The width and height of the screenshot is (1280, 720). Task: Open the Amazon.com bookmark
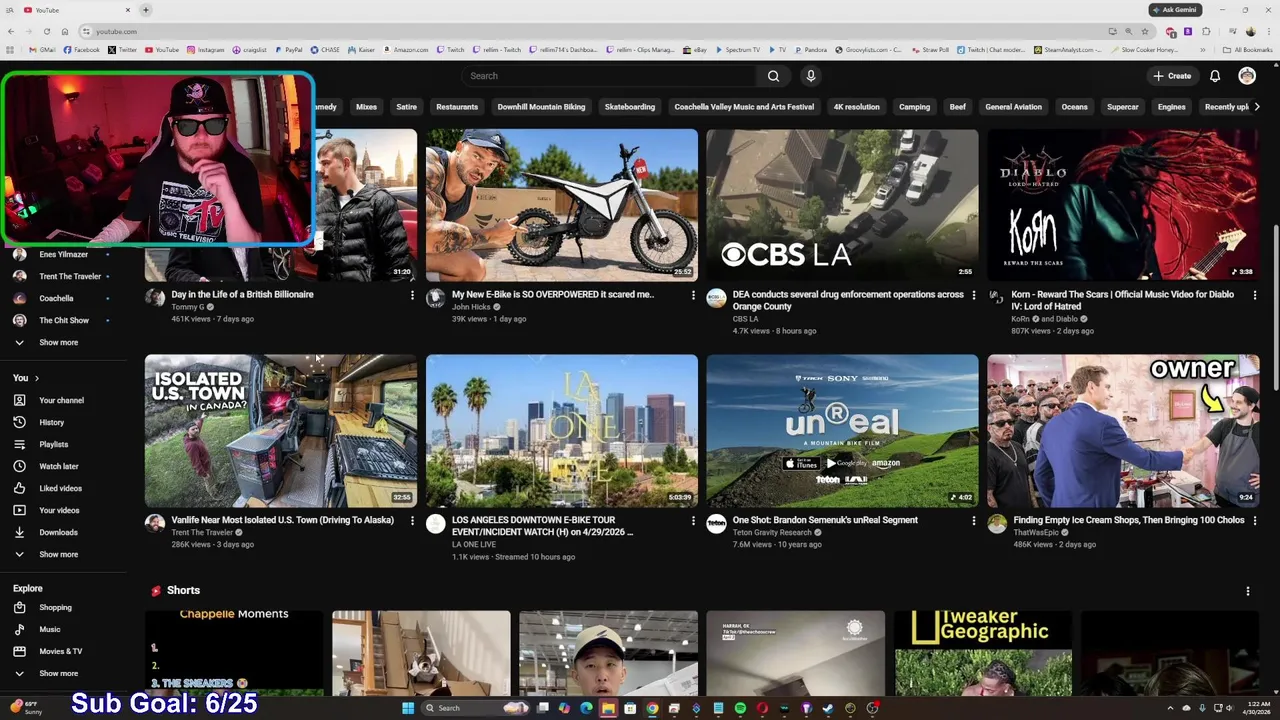click(x=405, y=50)
